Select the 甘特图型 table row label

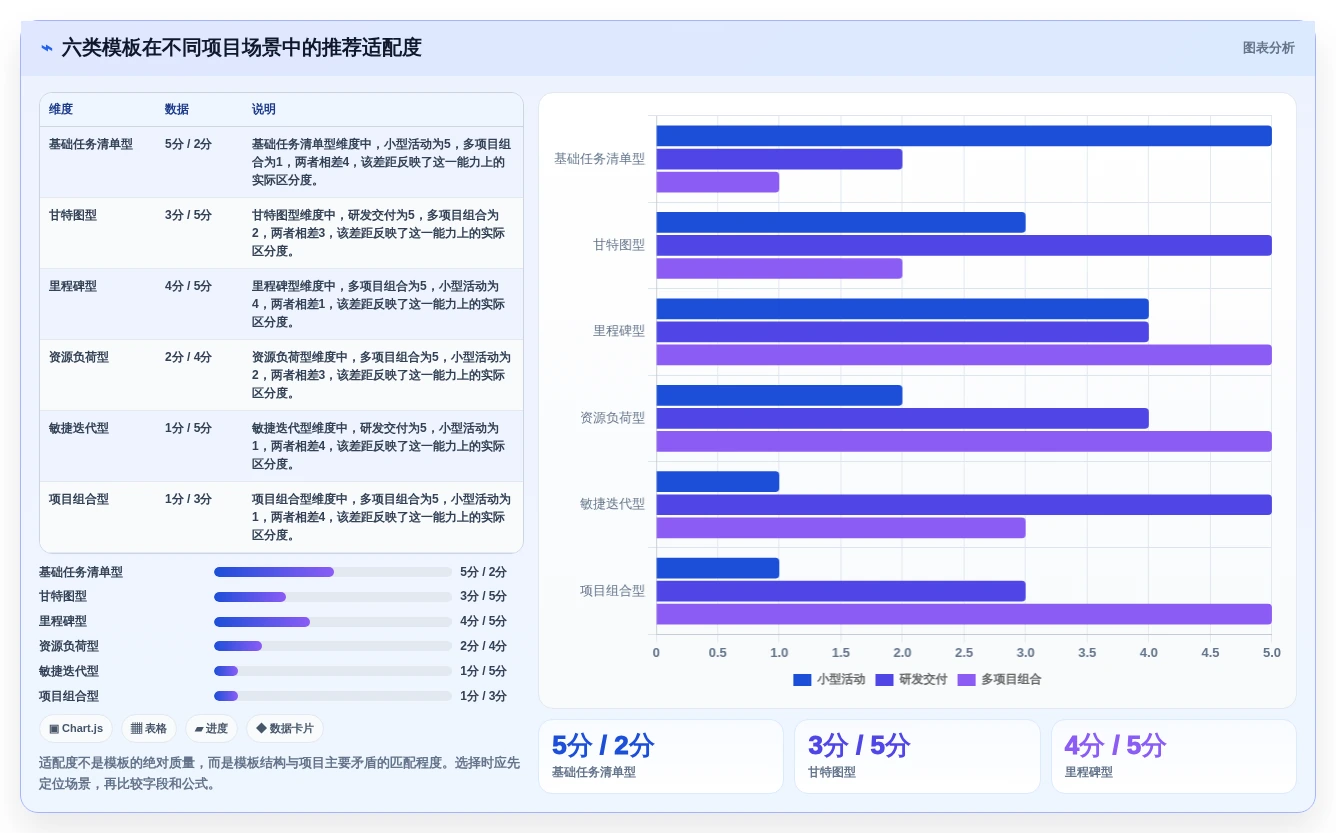pyautogui.click(x=73, y=215)
